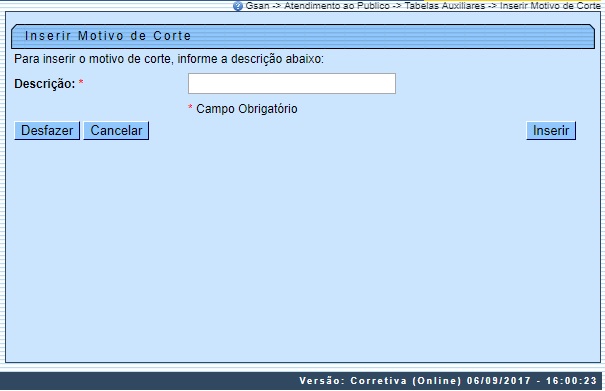Screen dimensions: 605x391
Task: Click the Desfazer button
Action: tap(47, 130)
